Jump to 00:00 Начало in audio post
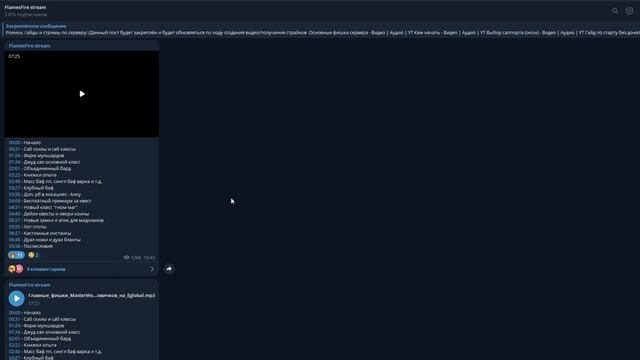This screenshot has height=360, width=640. pyautogui.click(x=14, y=313)
